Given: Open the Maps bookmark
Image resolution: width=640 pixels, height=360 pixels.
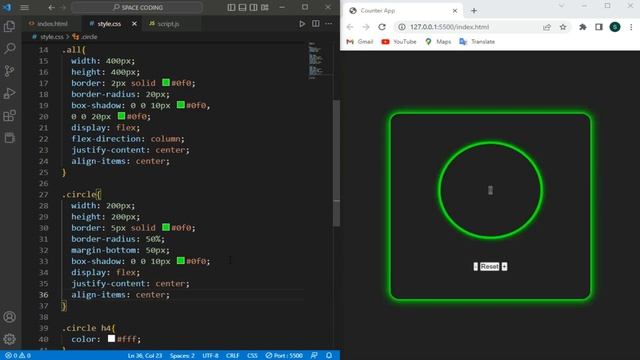Looking at the screenshot, I should (438, 42).
